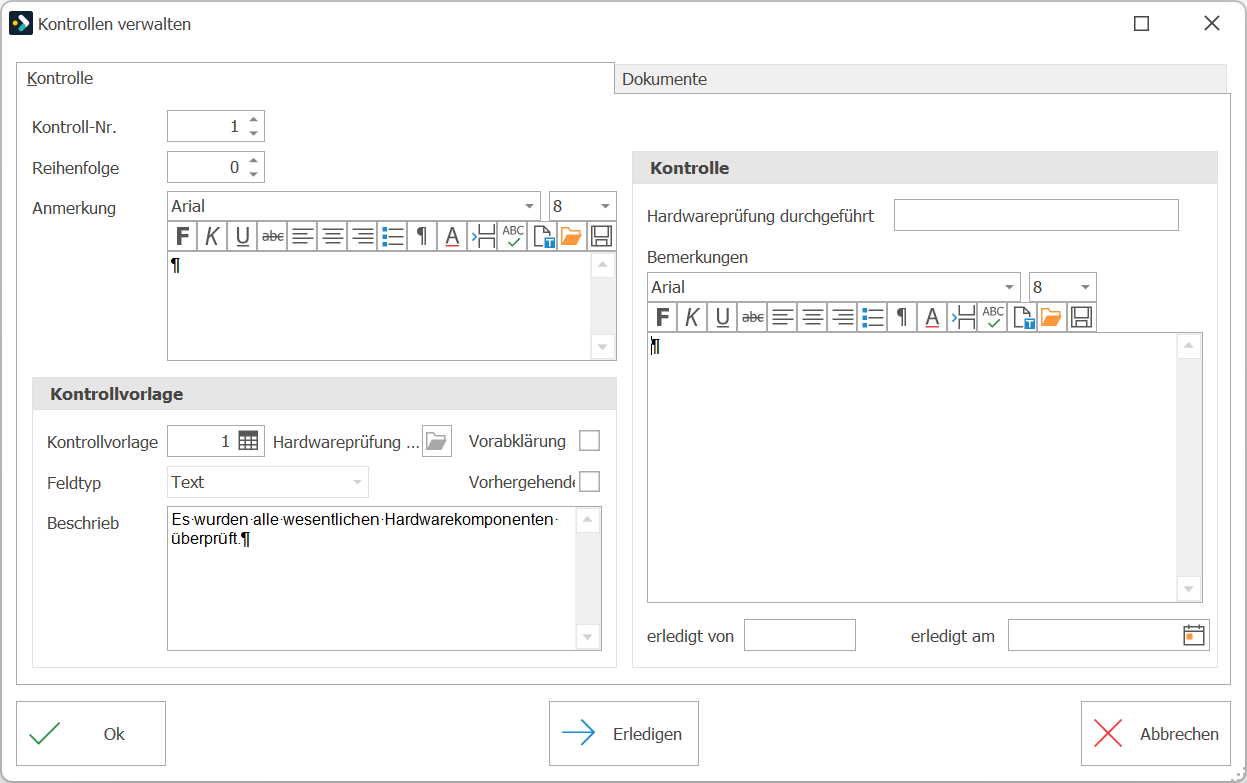This screenshot has width=1247, height=783.
Task: Show paragraph marks in Bemerkungen toolbar
Action: (x=902, y=317)
